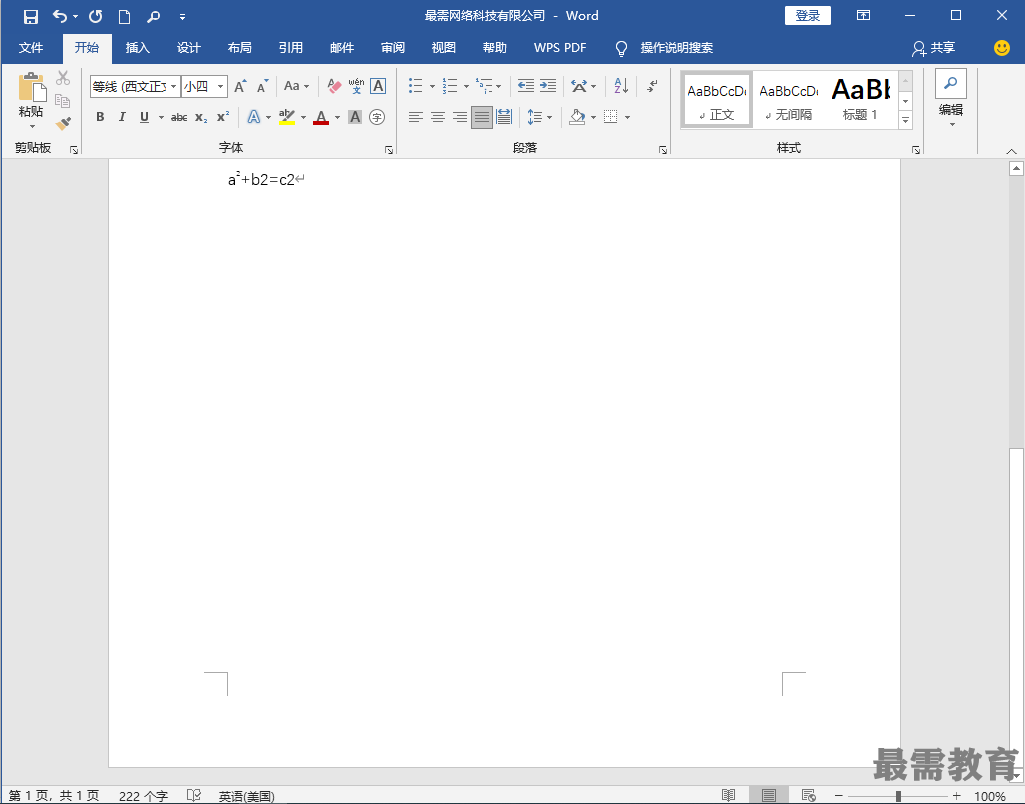This screenshot has width=1025, height=804.
Task: Increase the paragraph indent
Action: point(548,86)
